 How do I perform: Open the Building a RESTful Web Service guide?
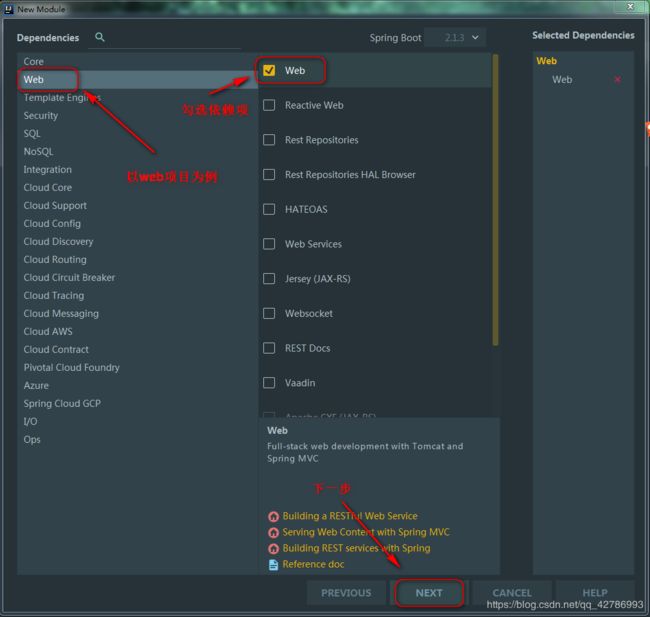click(350, 516)
